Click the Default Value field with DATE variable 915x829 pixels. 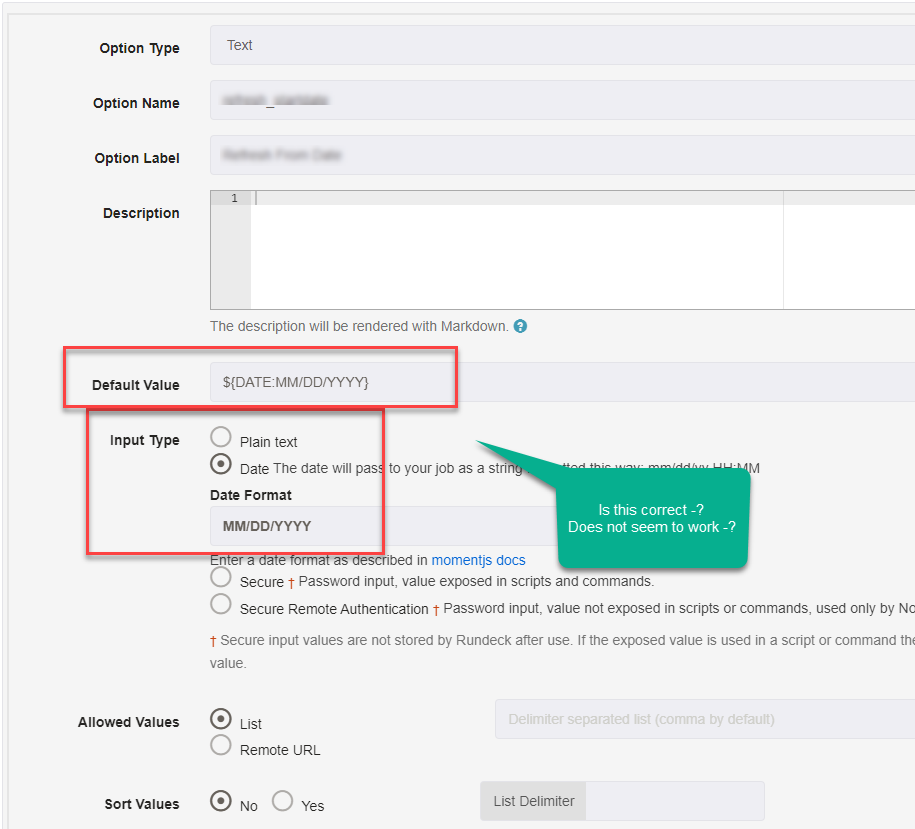[332, 381]
